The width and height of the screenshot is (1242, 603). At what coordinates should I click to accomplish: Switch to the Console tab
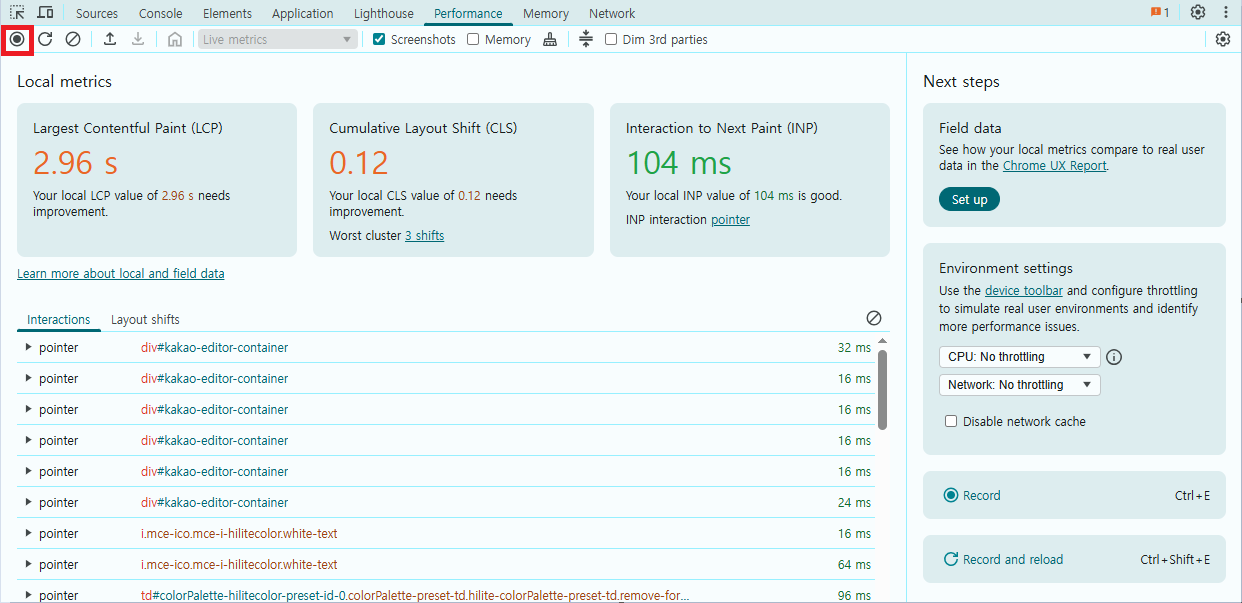tap(160, 13)
